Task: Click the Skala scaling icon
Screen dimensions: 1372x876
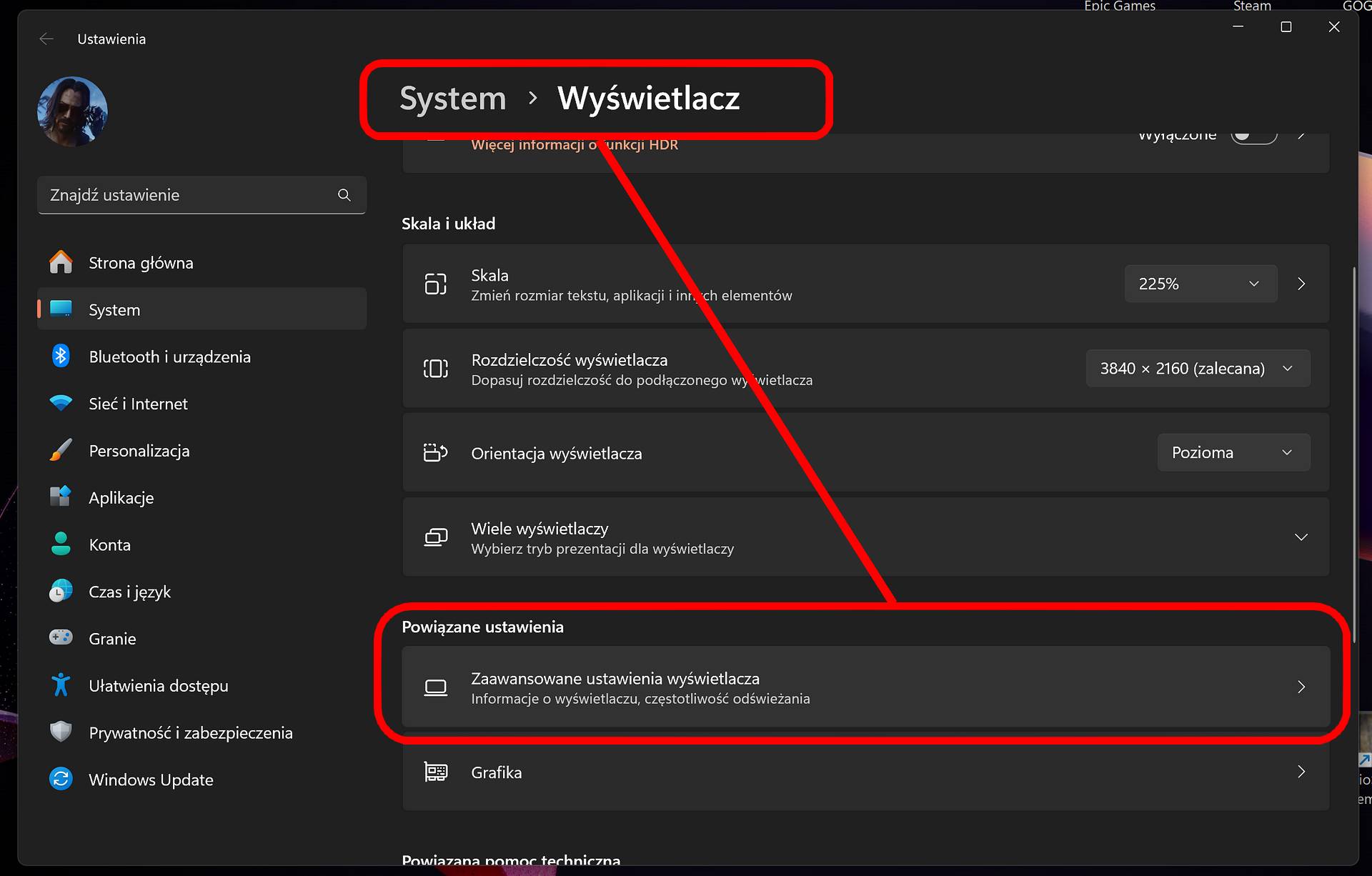Action: click(x=436, y=284)
